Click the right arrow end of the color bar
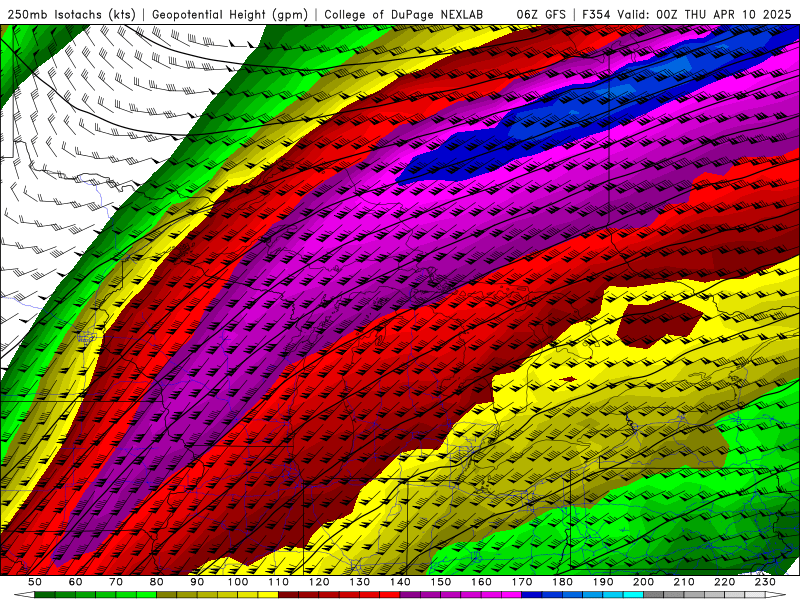The height and width of the screenshot is (600, 800). pos(776,594)
